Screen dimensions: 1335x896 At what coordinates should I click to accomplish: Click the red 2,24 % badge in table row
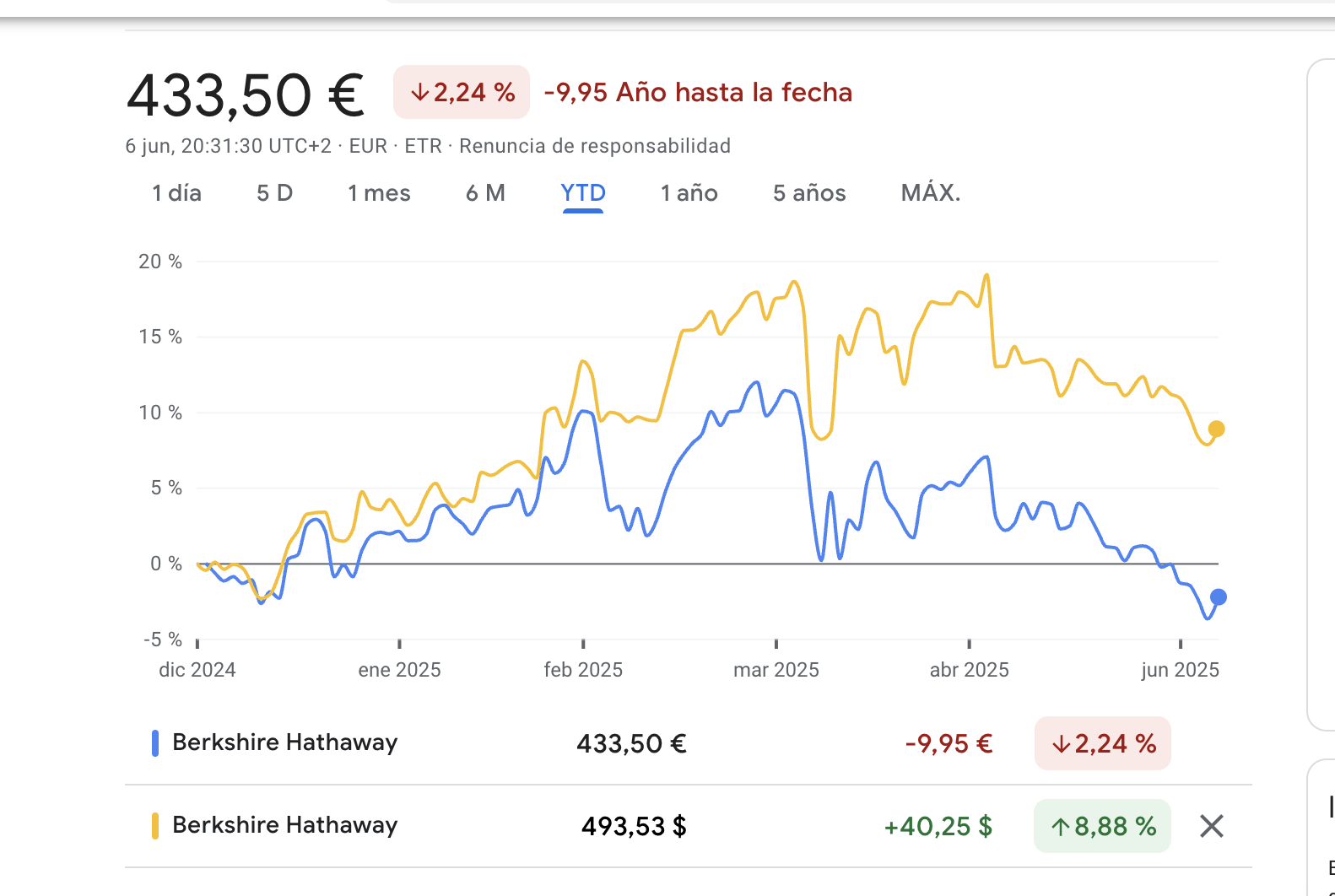(1102, 743)
